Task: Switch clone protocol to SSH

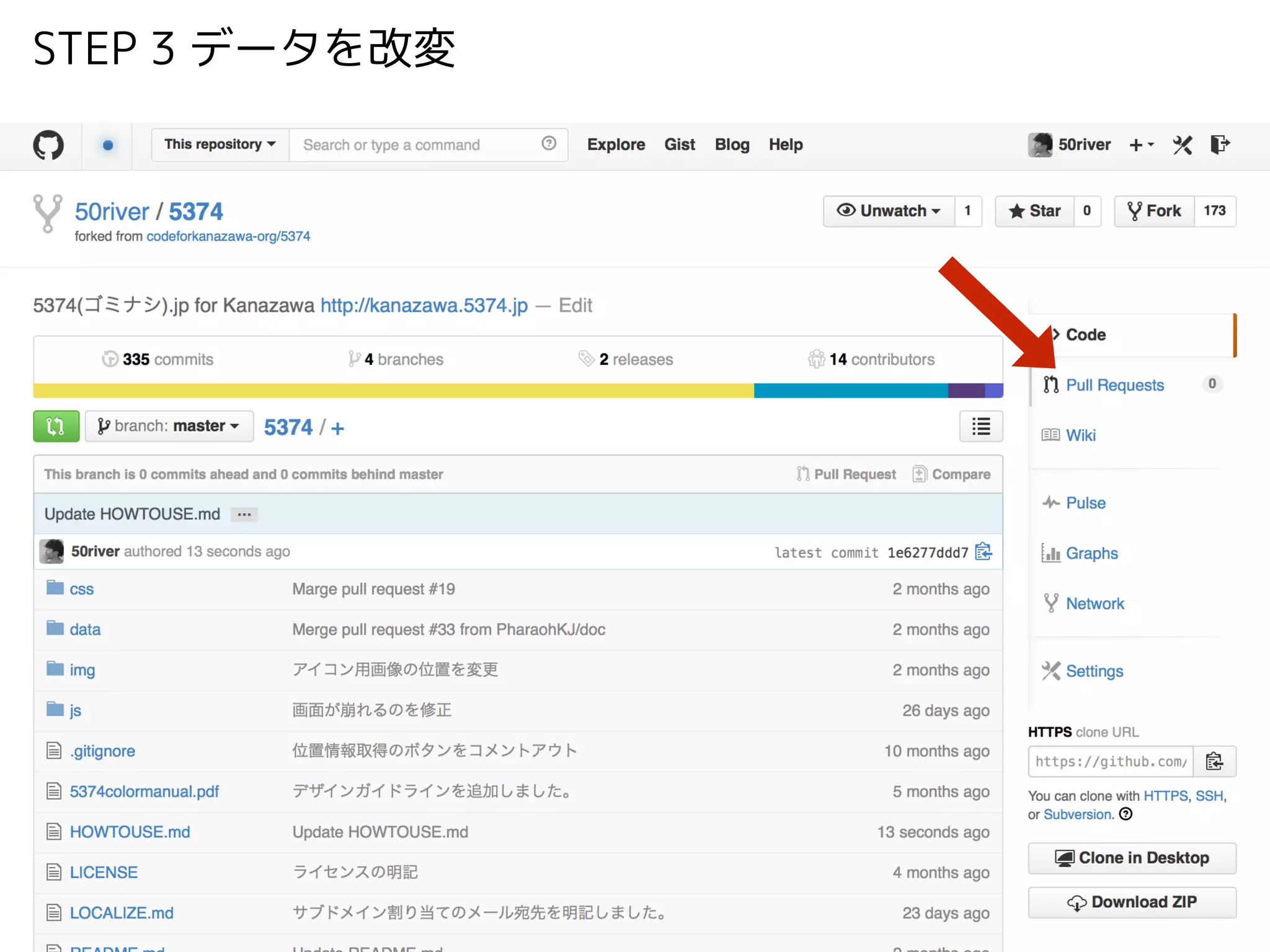Action: coord(1209,796)
